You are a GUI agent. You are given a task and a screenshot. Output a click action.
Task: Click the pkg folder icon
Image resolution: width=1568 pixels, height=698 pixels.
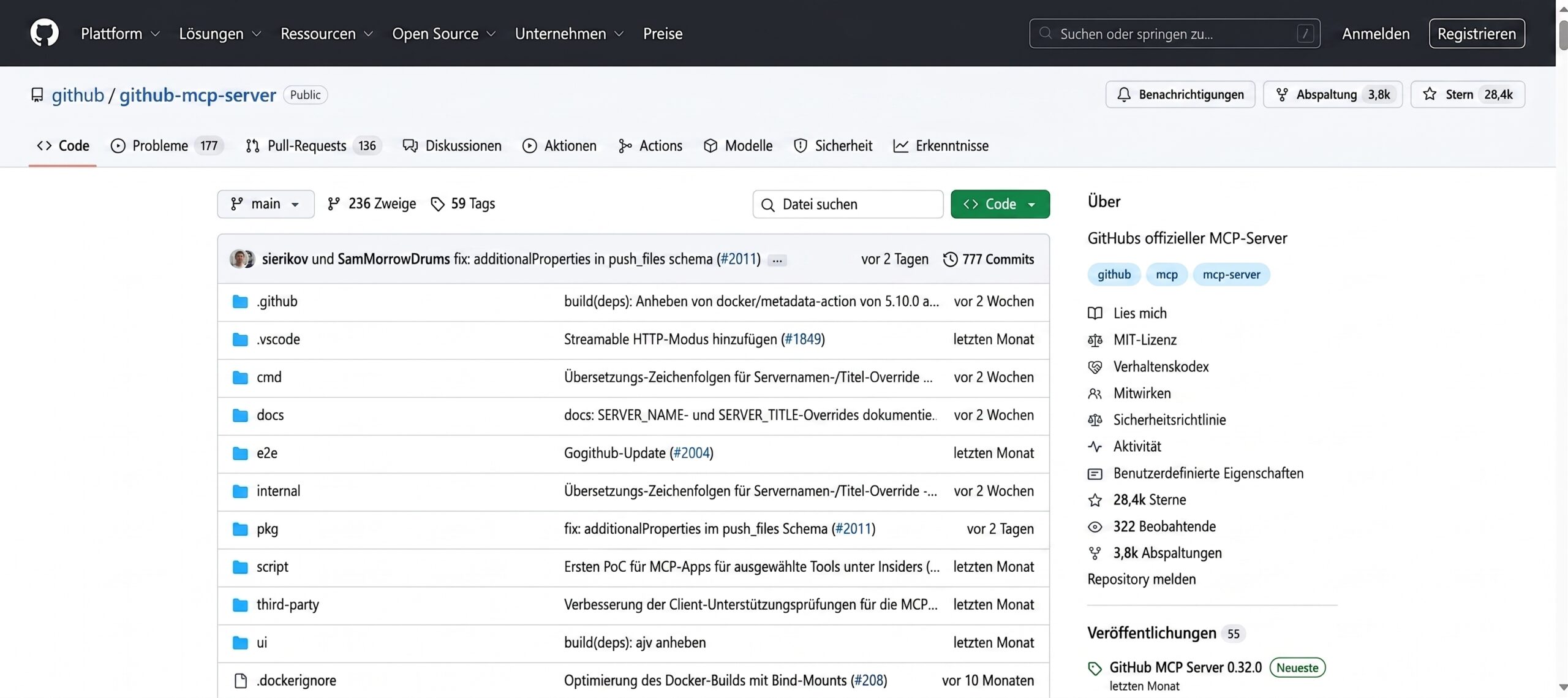pyautogui.click(x=240, y=529)
